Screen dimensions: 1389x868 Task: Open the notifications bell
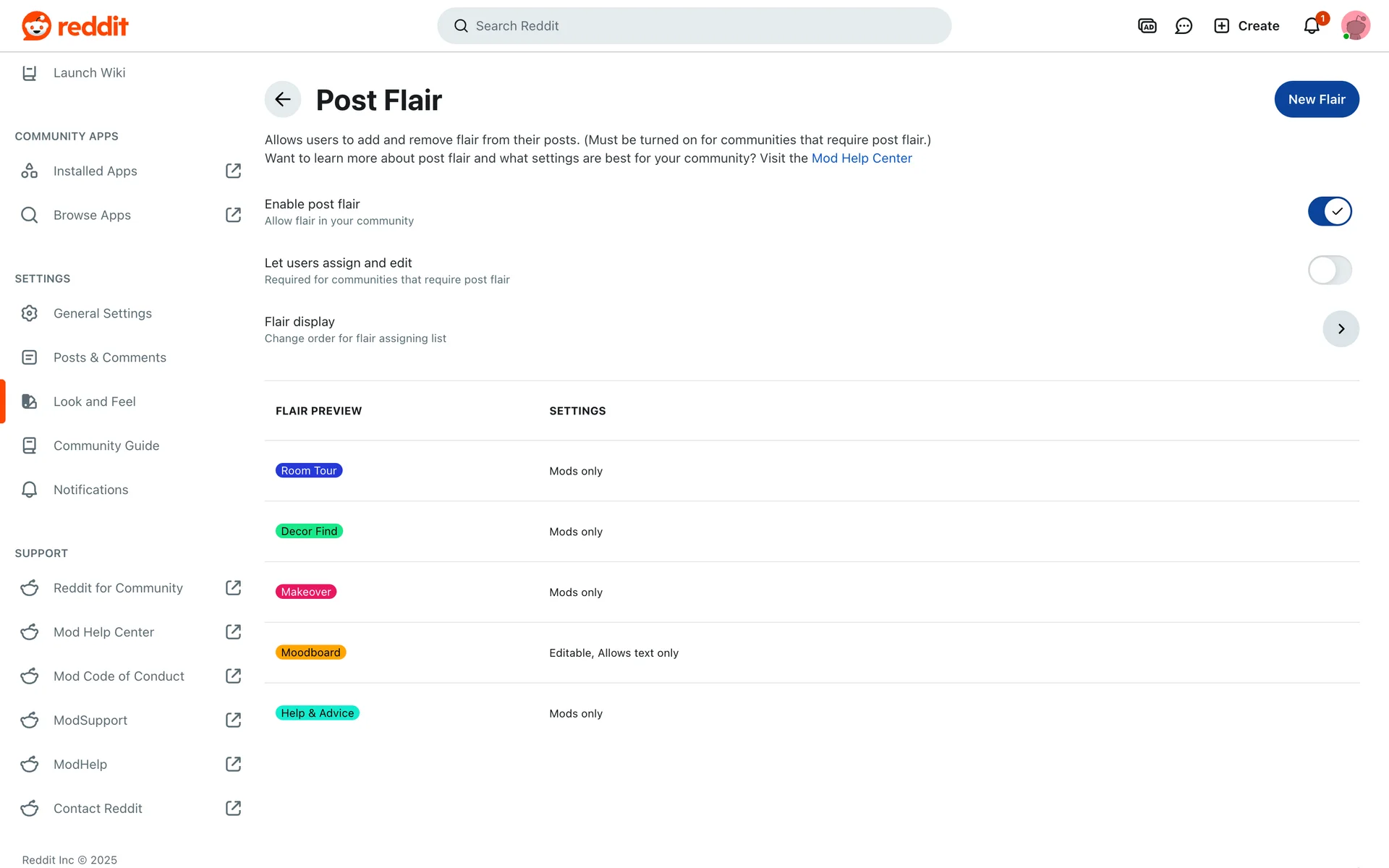pyautogui.click(x=1312, y=26)
